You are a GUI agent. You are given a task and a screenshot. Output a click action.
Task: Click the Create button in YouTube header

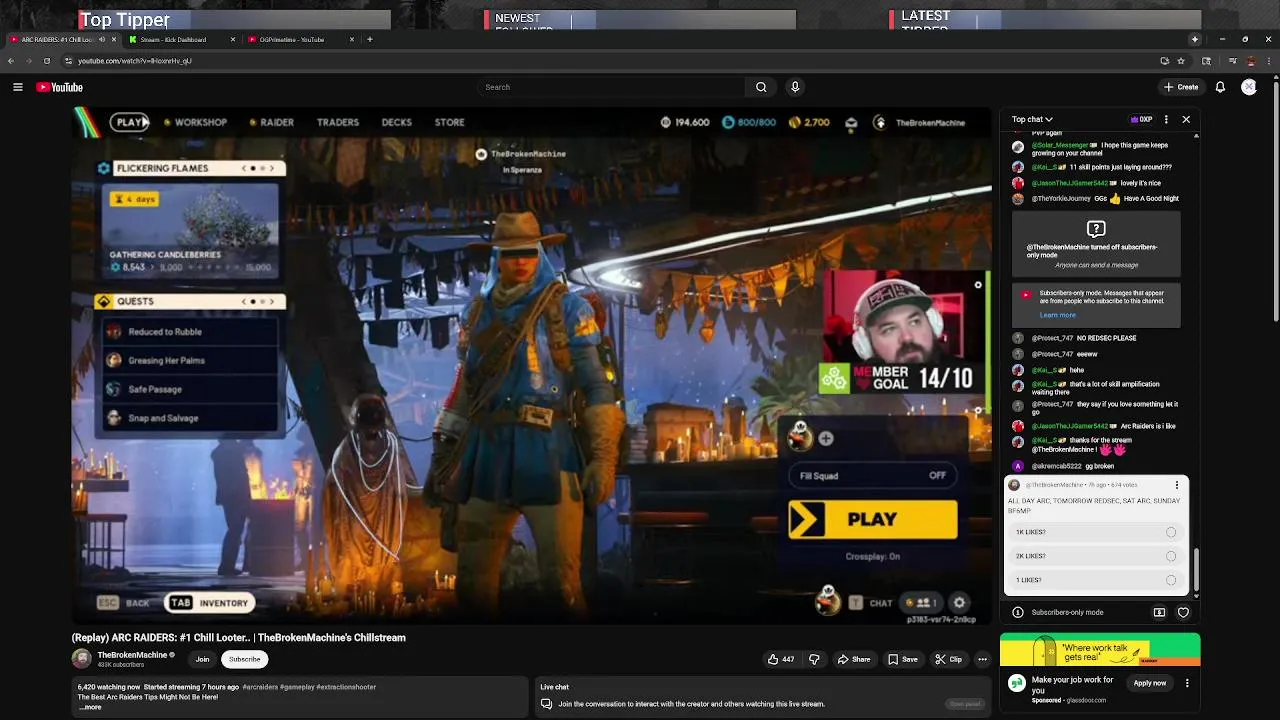point(1181,87)
